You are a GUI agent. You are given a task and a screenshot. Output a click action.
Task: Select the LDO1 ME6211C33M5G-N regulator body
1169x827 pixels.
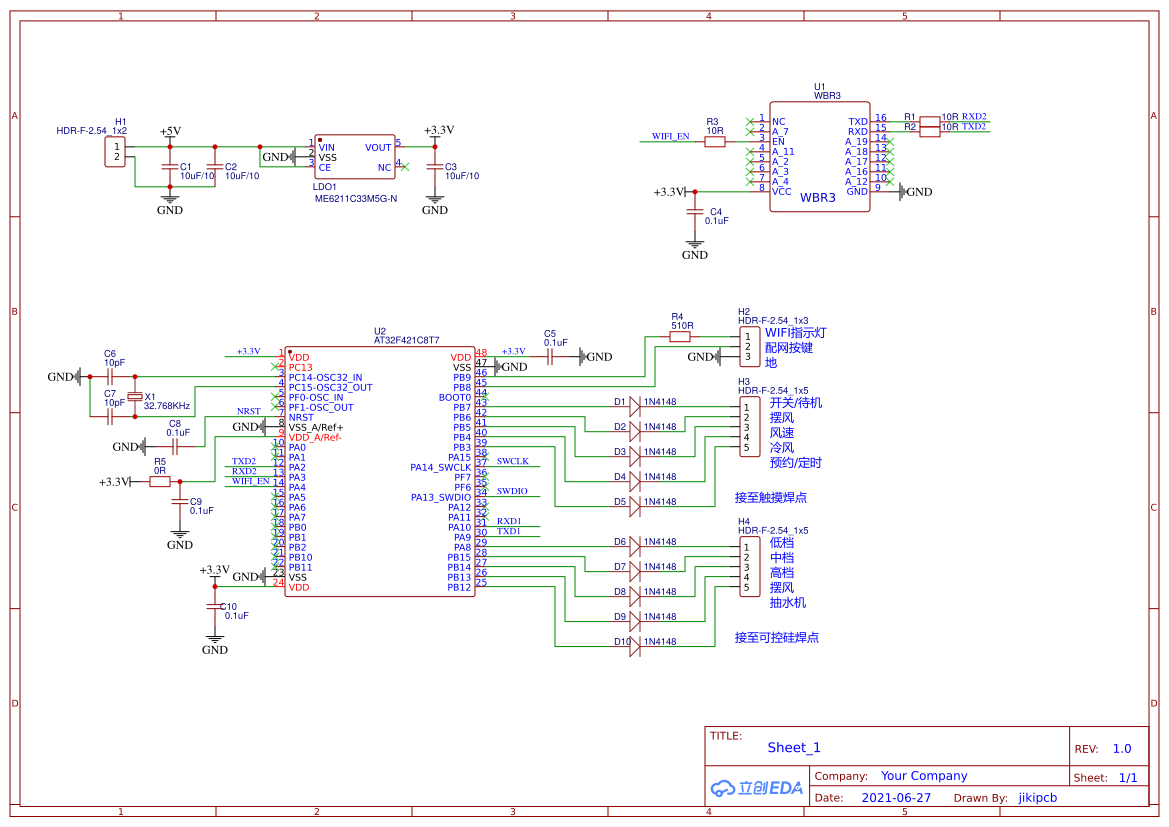tap(354, 157)
